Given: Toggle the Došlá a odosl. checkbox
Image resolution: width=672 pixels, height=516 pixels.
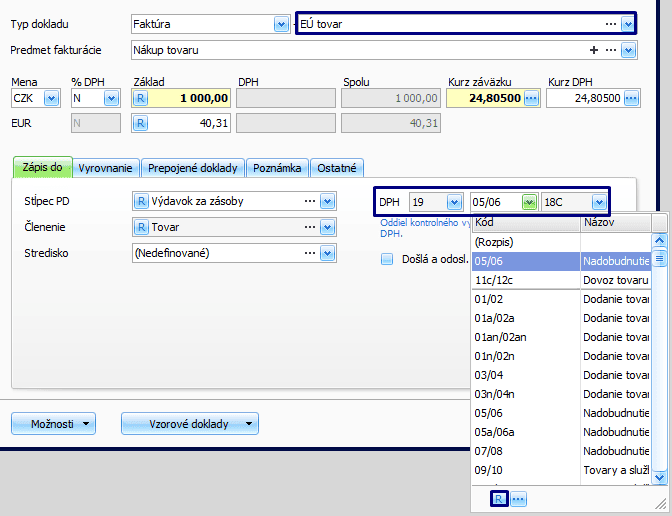Looking at the screenshot, I should coord(387,260).
